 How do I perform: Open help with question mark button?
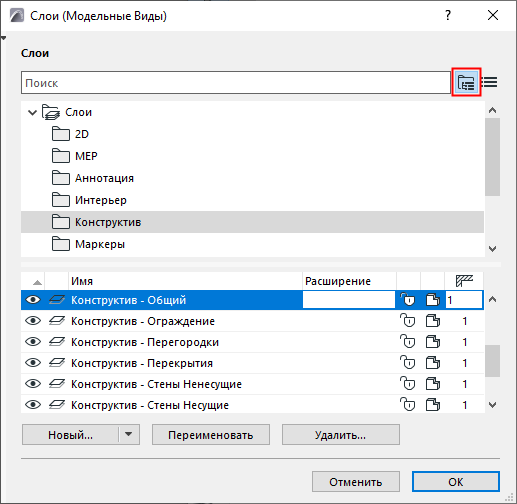448,15
